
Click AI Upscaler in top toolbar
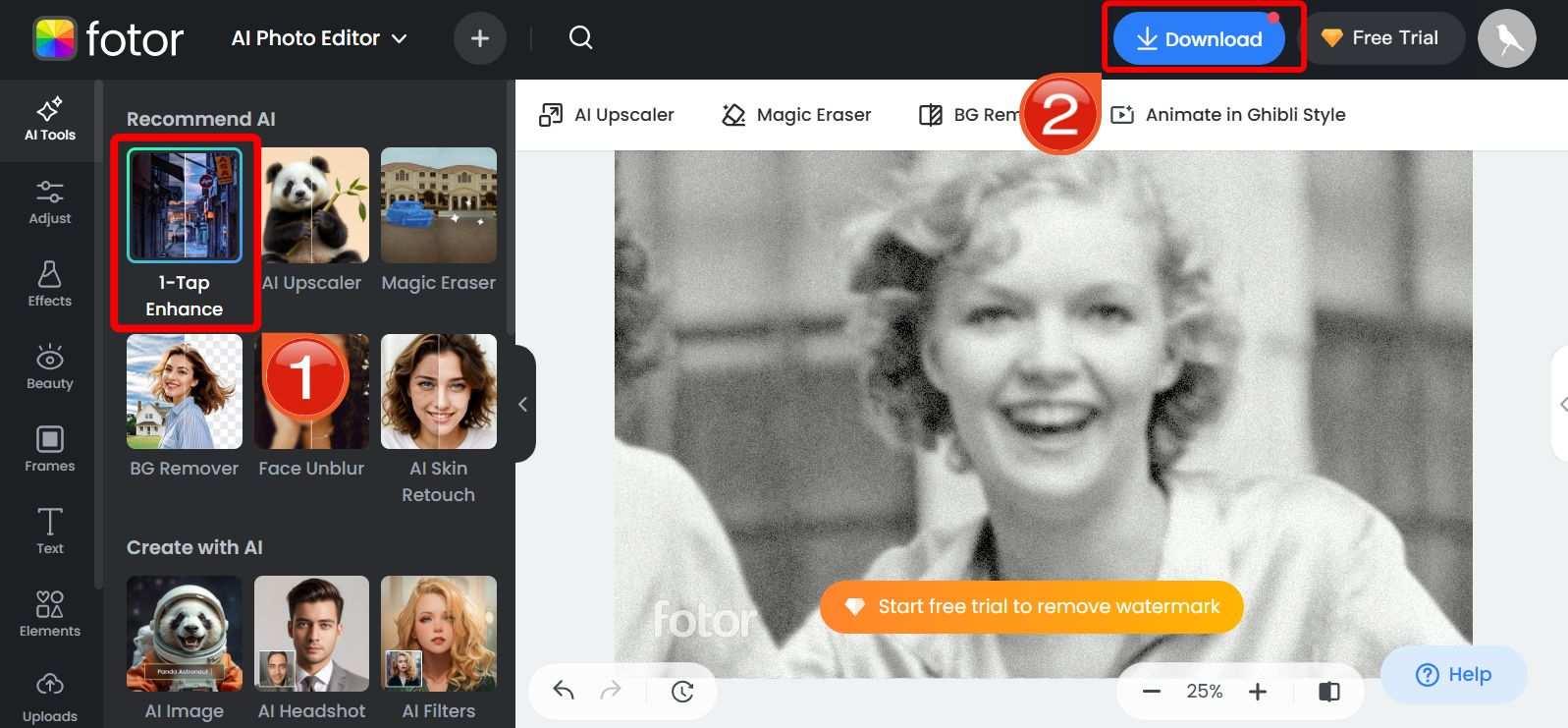(x=607, y=115)
